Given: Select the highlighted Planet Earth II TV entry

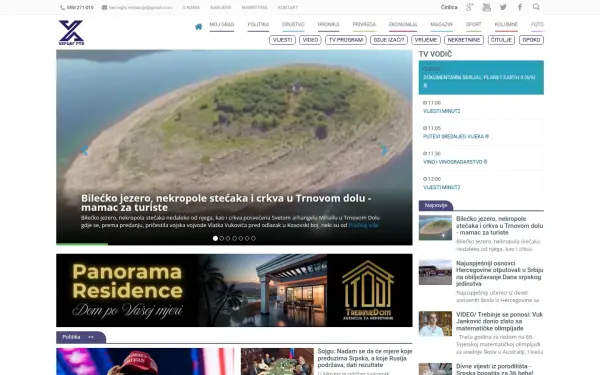Looking at the screenshot, I should point(481,77).
